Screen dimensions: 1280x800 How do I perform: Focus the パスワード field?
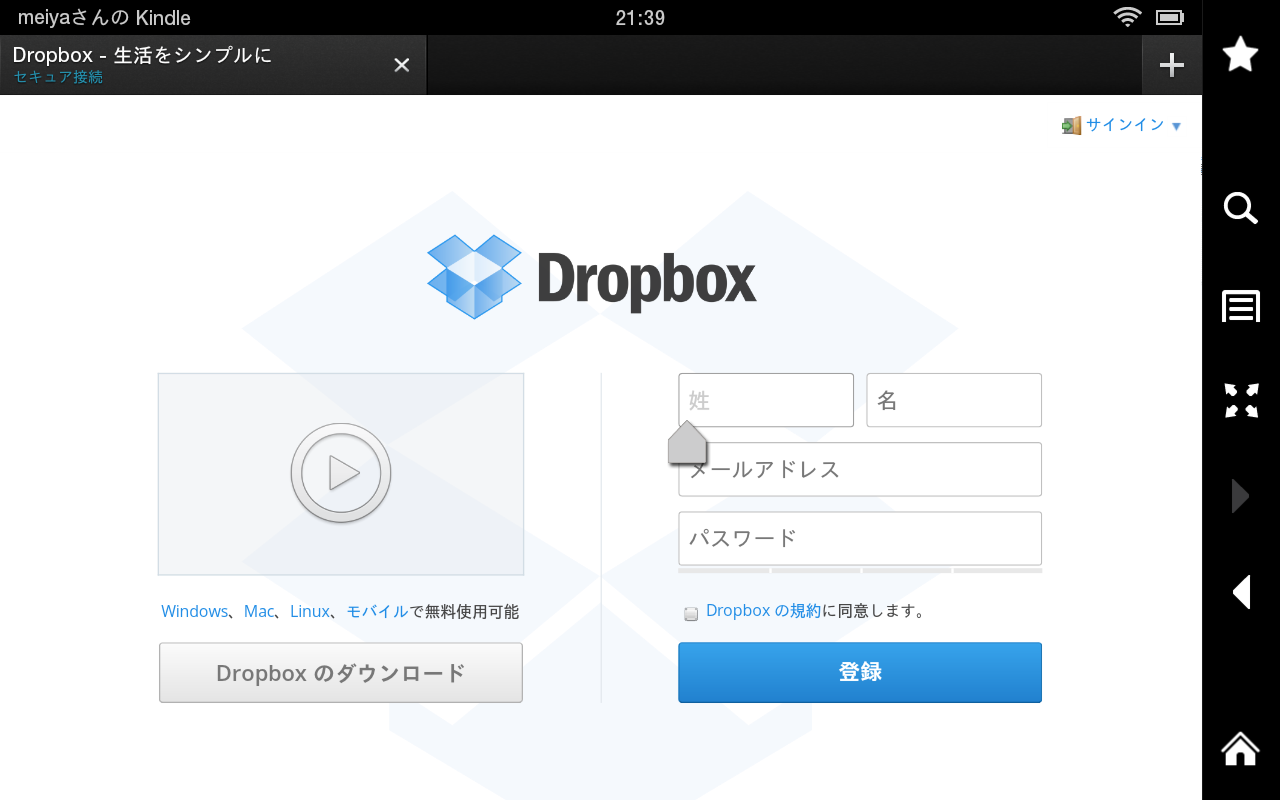click(860, 538)
